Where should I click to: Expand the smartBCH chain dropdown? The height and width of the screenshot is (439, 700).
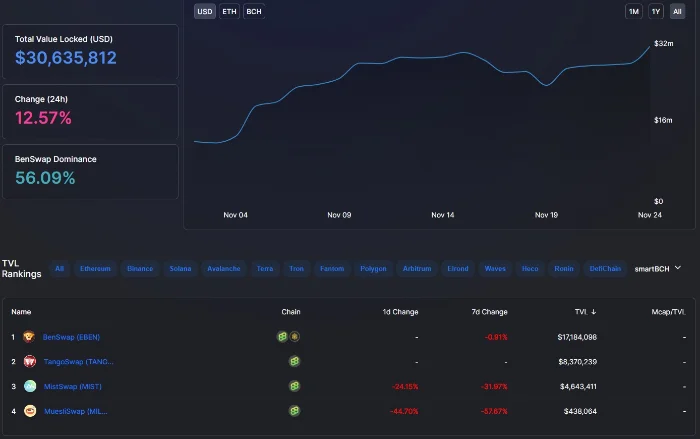click(x=658, y=268)
